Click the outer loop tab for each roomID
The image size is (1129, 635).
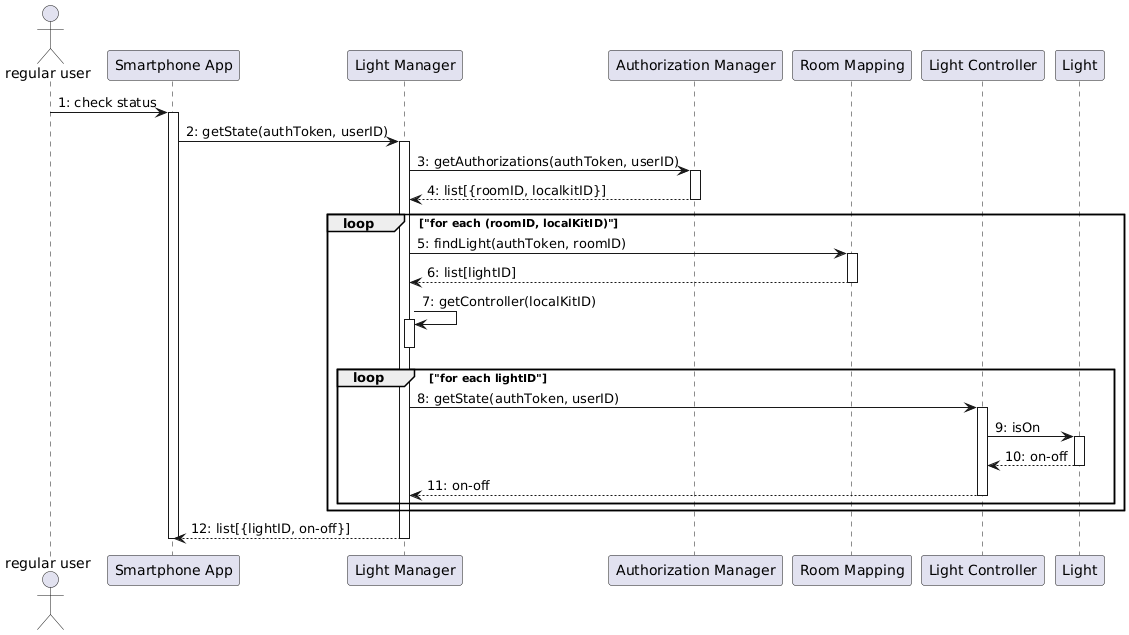tap(363, 223)
